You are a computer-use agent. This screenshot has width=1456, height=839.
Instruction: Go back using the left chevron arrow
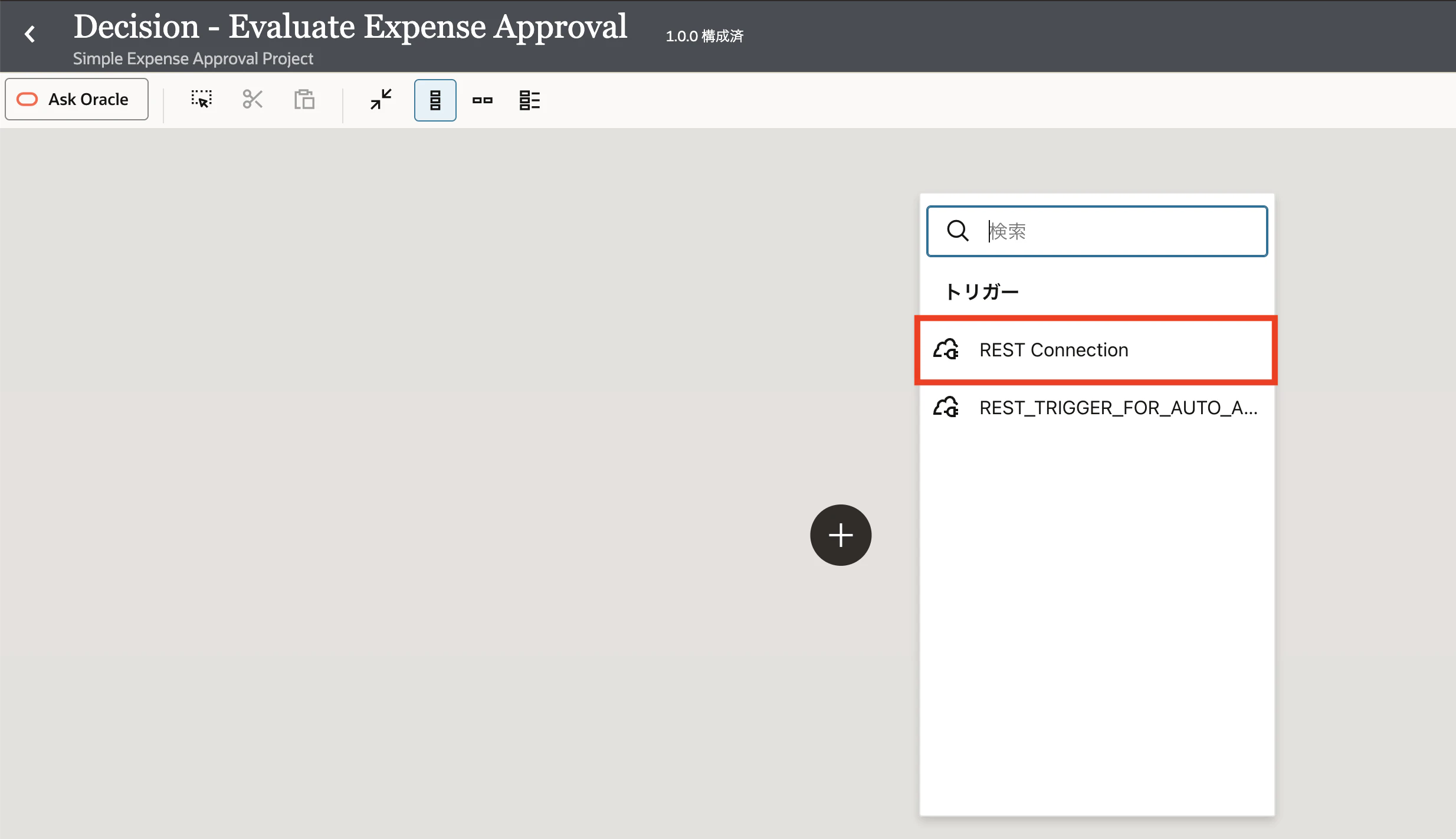point(30,34)
